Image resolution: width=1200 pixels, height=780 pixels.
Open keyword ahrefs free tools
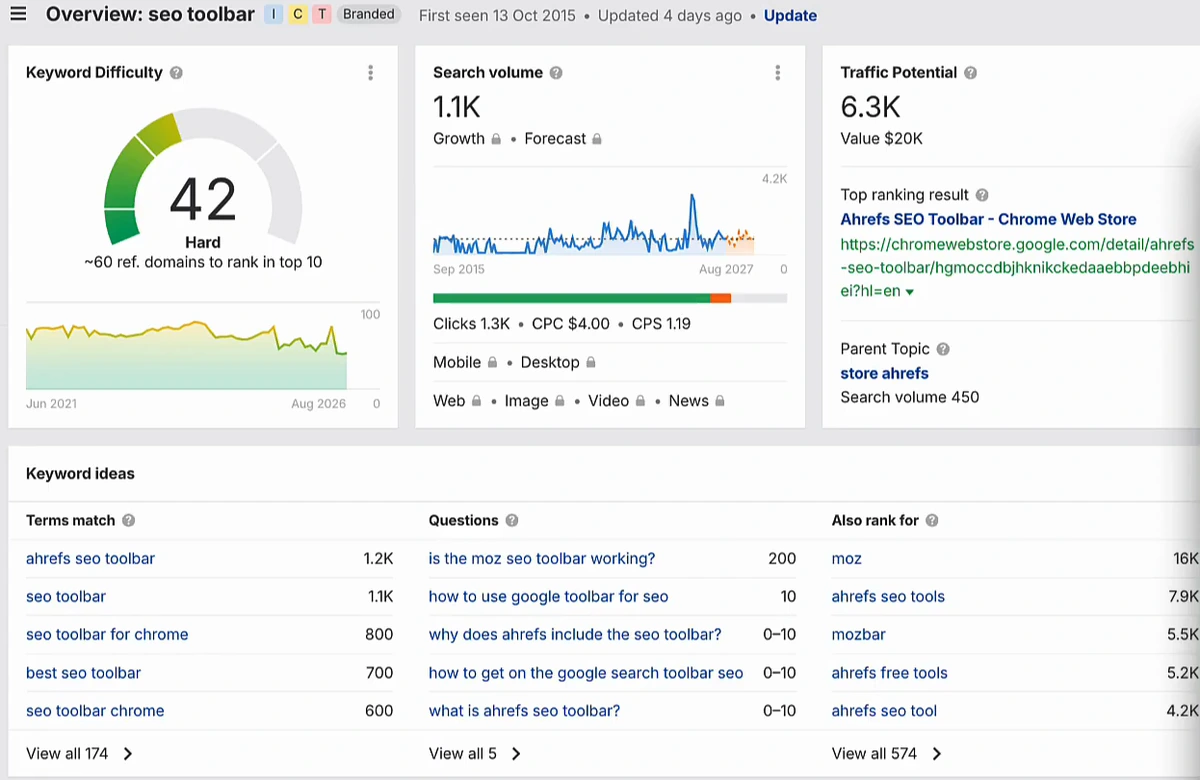[x=889, y=673]
